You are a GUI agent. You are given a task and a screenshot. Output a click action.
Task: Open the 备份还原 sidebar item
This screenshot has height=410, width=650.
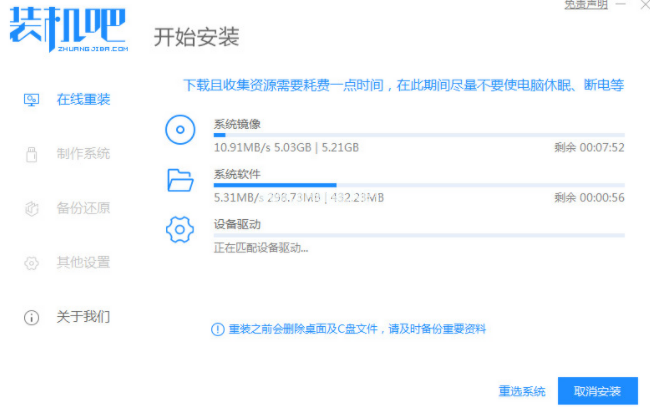[83, 209]
